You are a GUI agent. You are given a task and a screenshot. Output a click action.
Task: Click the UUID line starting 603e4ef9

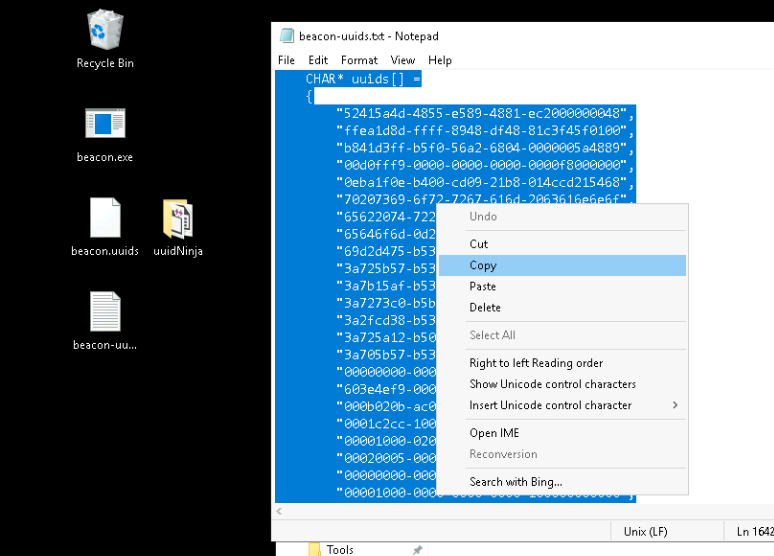[x=386, y=389]
